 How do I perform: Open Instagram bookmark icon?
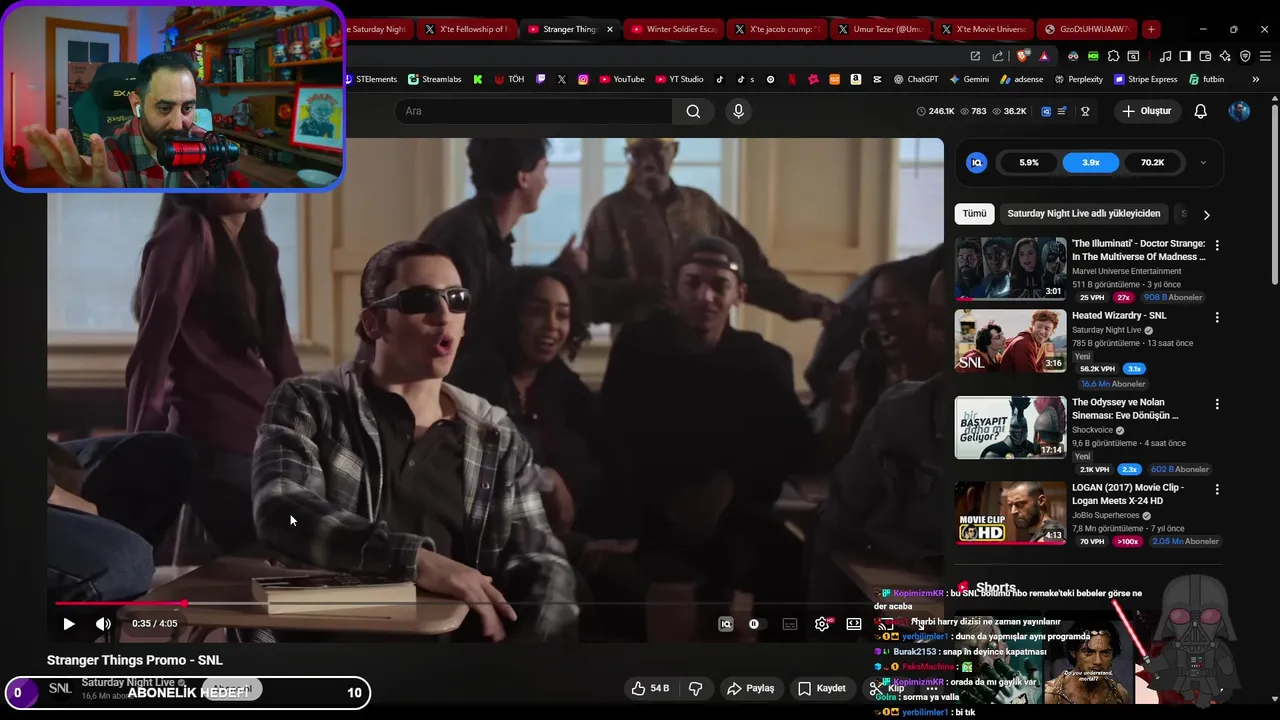[x=583, y=79]
